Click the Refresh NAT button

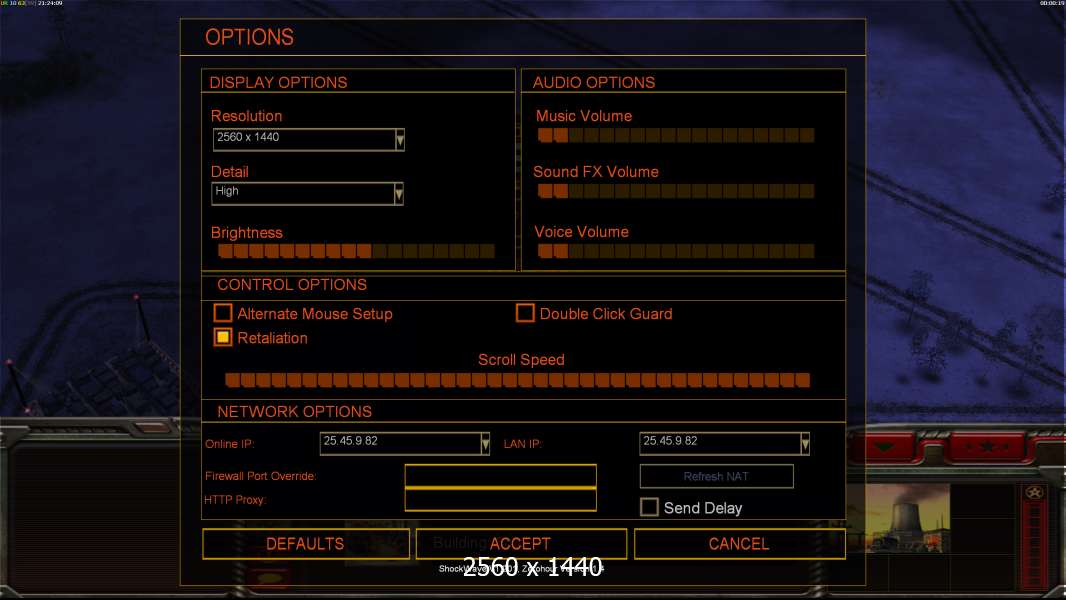point(717,476)
